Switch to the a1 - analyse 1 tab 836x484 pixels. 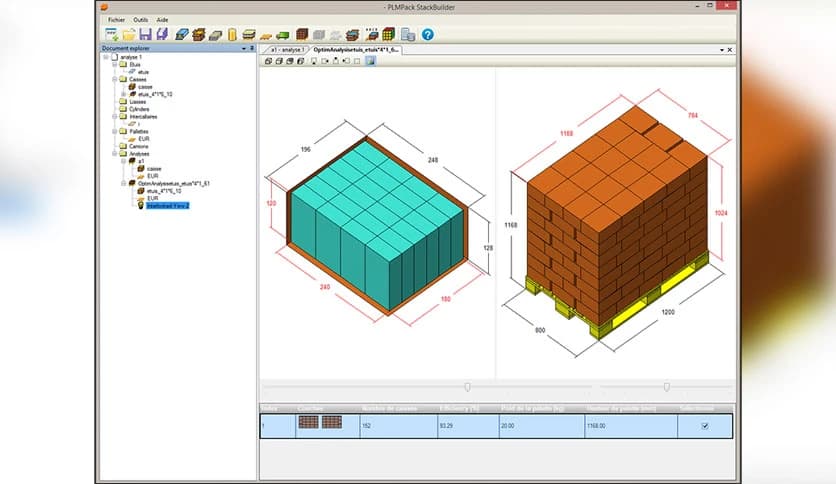pyautogui.click(x=287, y=48)
